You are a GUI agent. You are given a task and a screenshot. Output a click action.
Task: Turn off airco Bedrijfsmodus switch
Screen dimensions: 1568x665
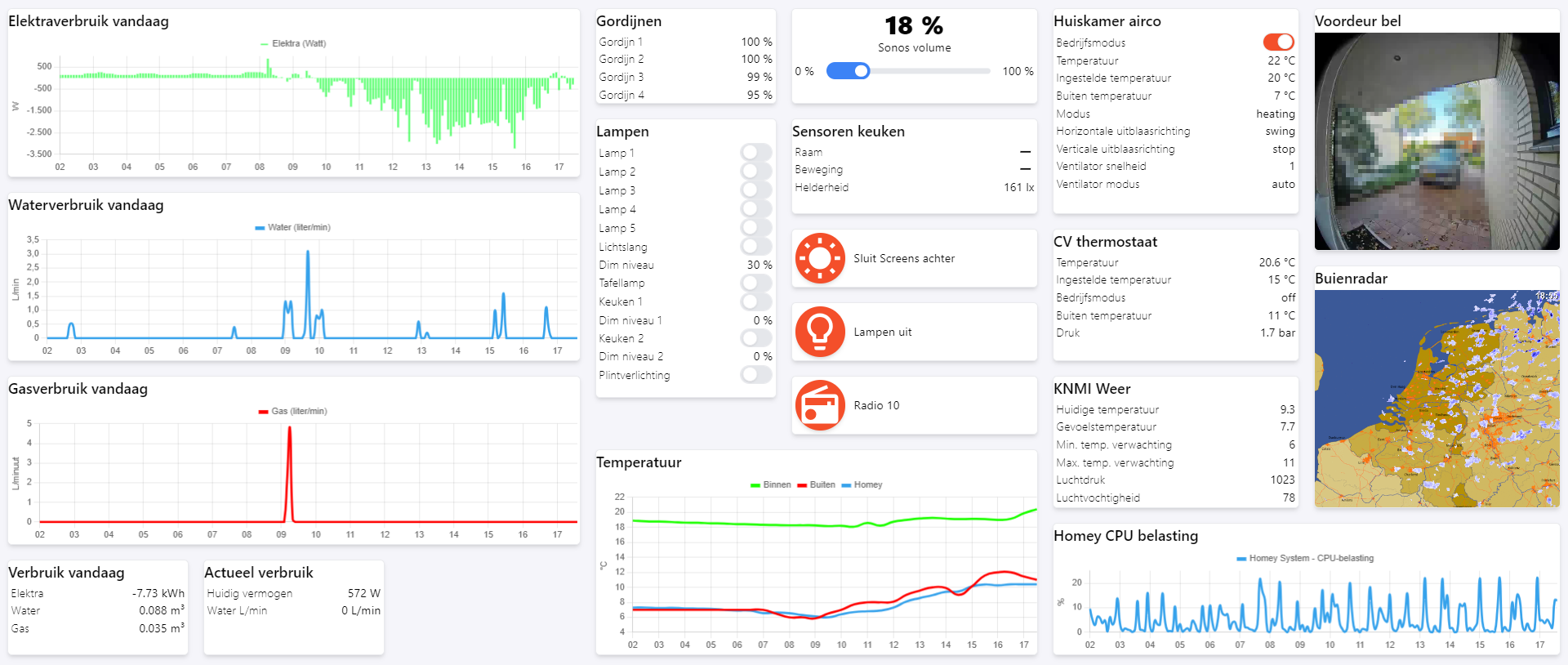tap(1278, 42)
